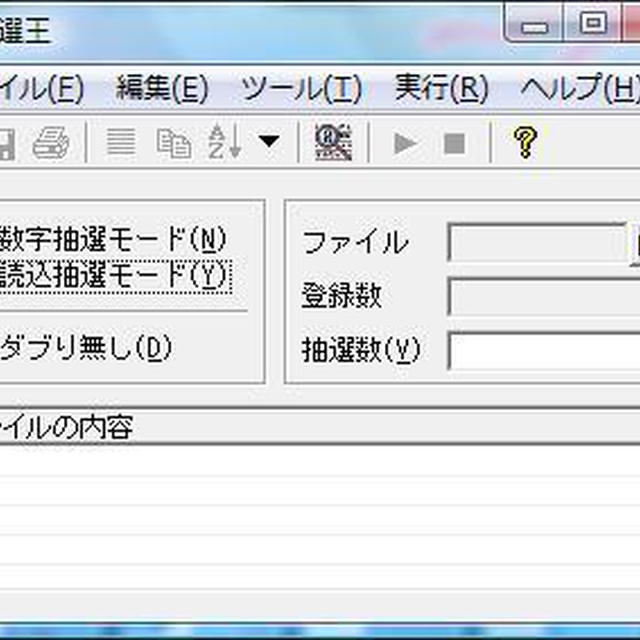Open help with yellow question mark
The height and width of the screenshot is (640, 640).
pos(525,142)
